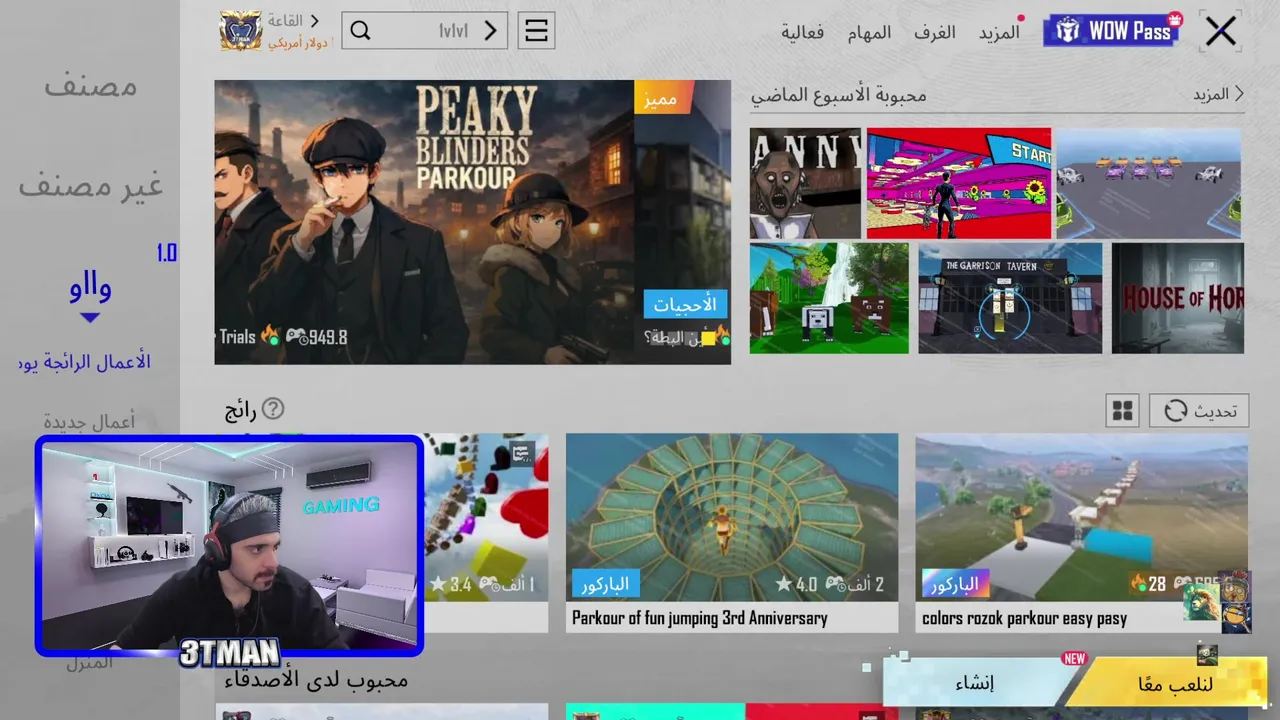Click the تحديث refresh button

pos(1199,411)
